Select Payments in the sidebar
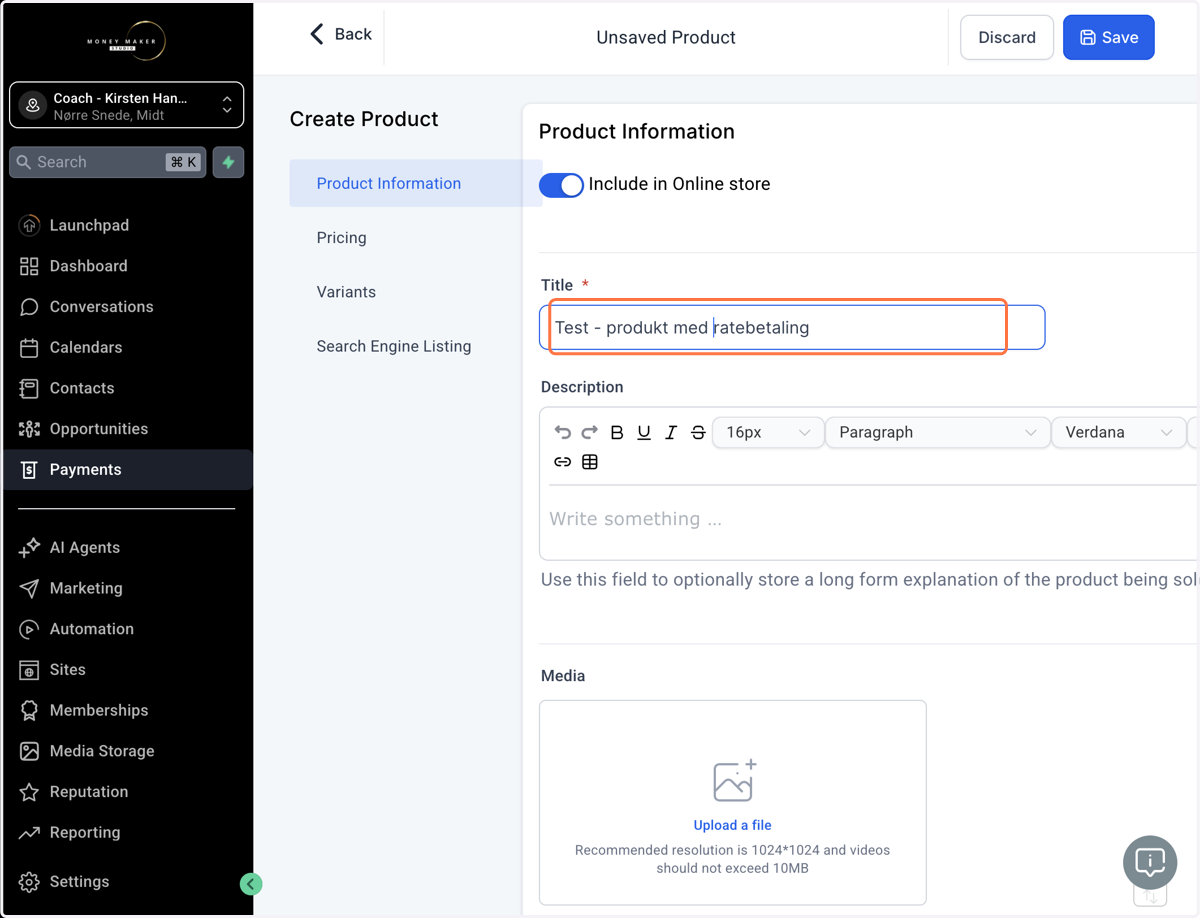Screen dimensions: 1200x918 (x=127, y=469)
